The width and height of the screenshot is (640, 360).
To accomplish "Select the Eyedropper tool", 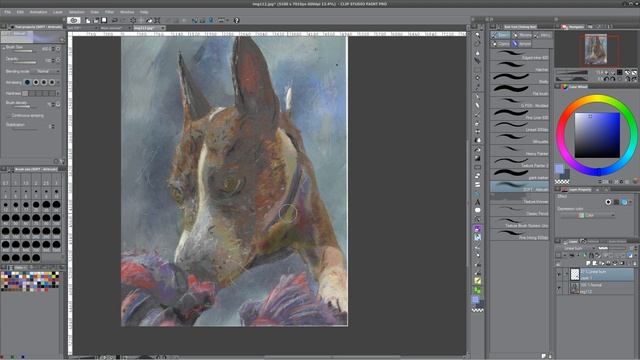I will coord(478,87).
